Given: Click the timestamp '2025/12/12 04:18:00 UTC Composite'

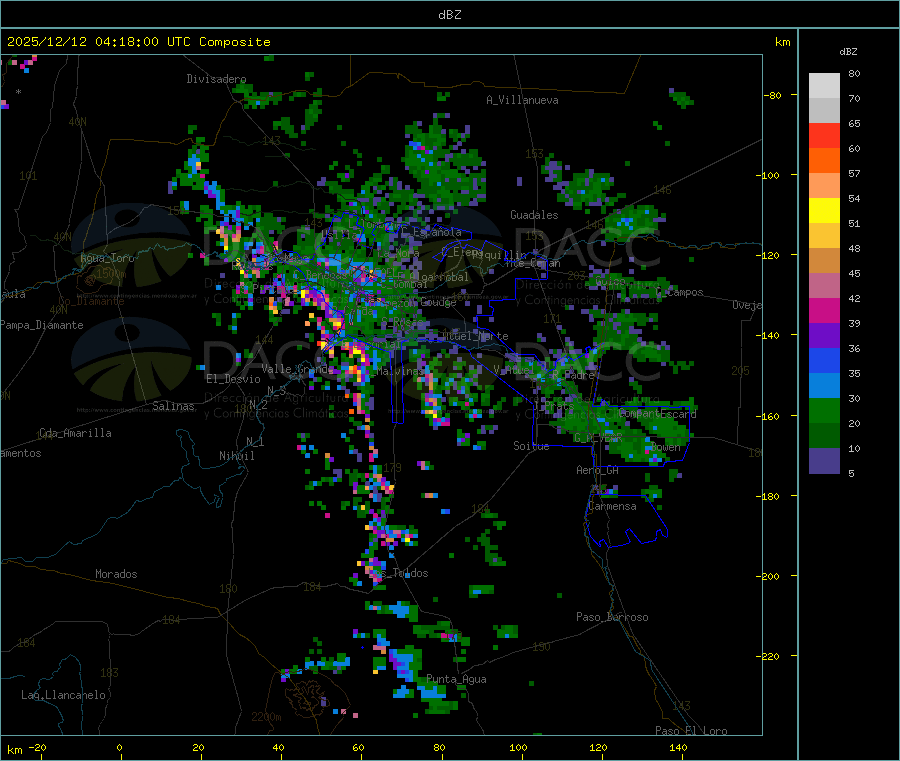Looking at the screenshot, I should pyautogui.click(x=138, y=42).
